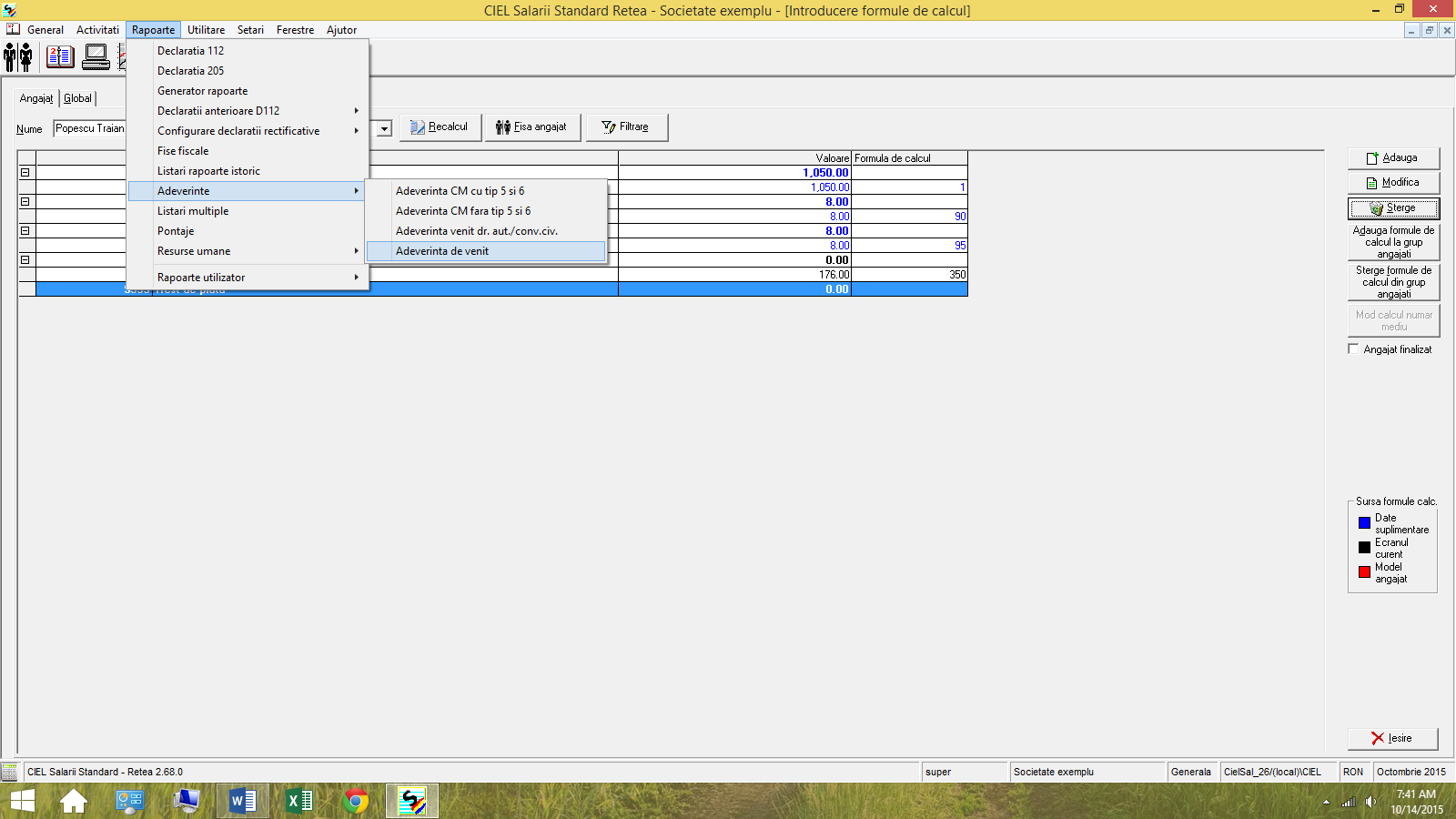Open the employee name dropdown arrow
1456x819 pixels.
tap(384, 128)
